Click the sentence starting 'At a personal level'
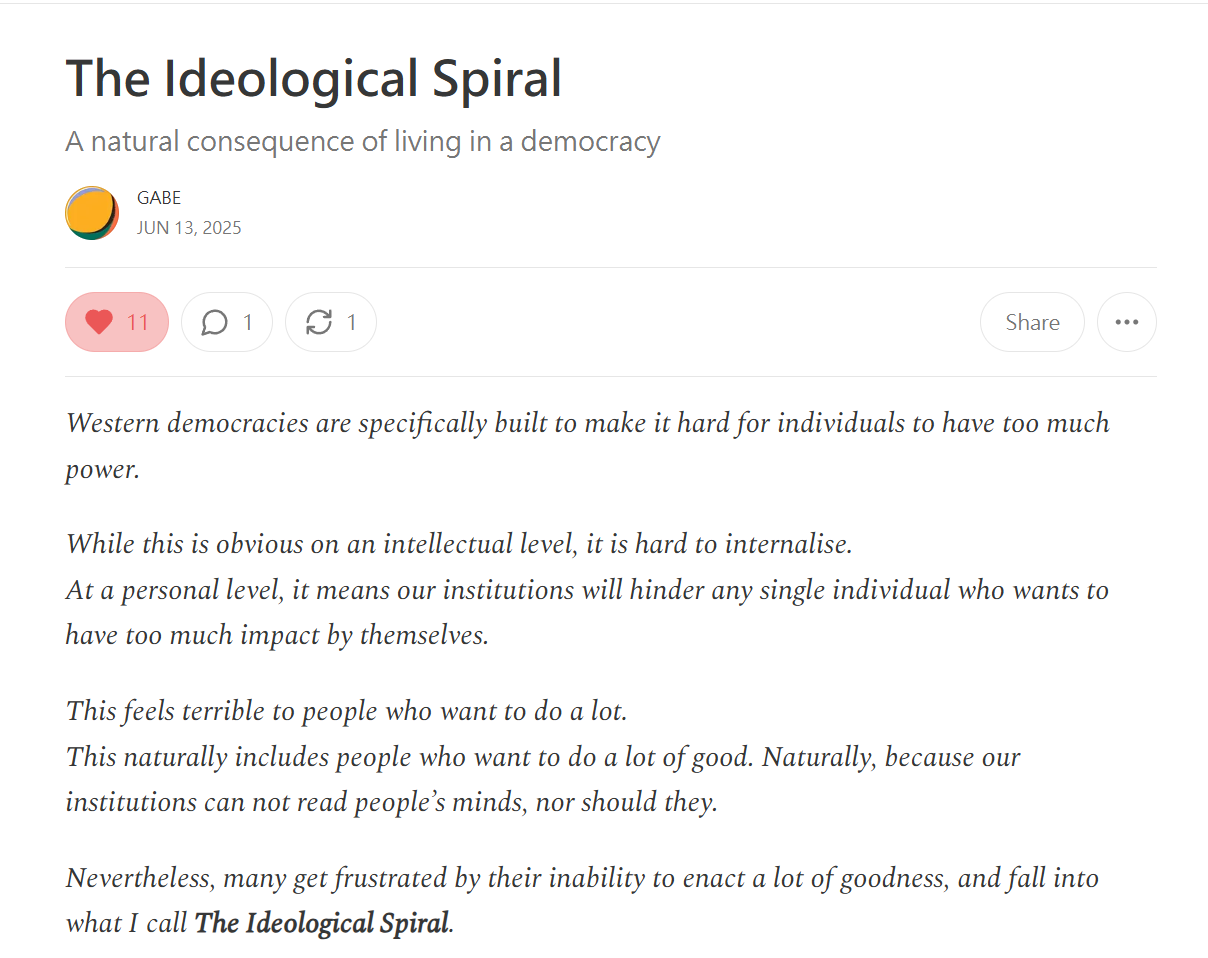 click(x=587, y=612)
